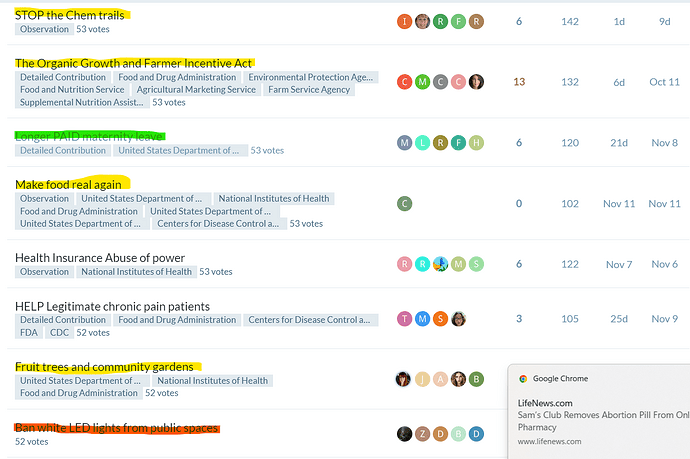Click the 13 replies count on Organic Growth topic

click(x=519, y=82)
